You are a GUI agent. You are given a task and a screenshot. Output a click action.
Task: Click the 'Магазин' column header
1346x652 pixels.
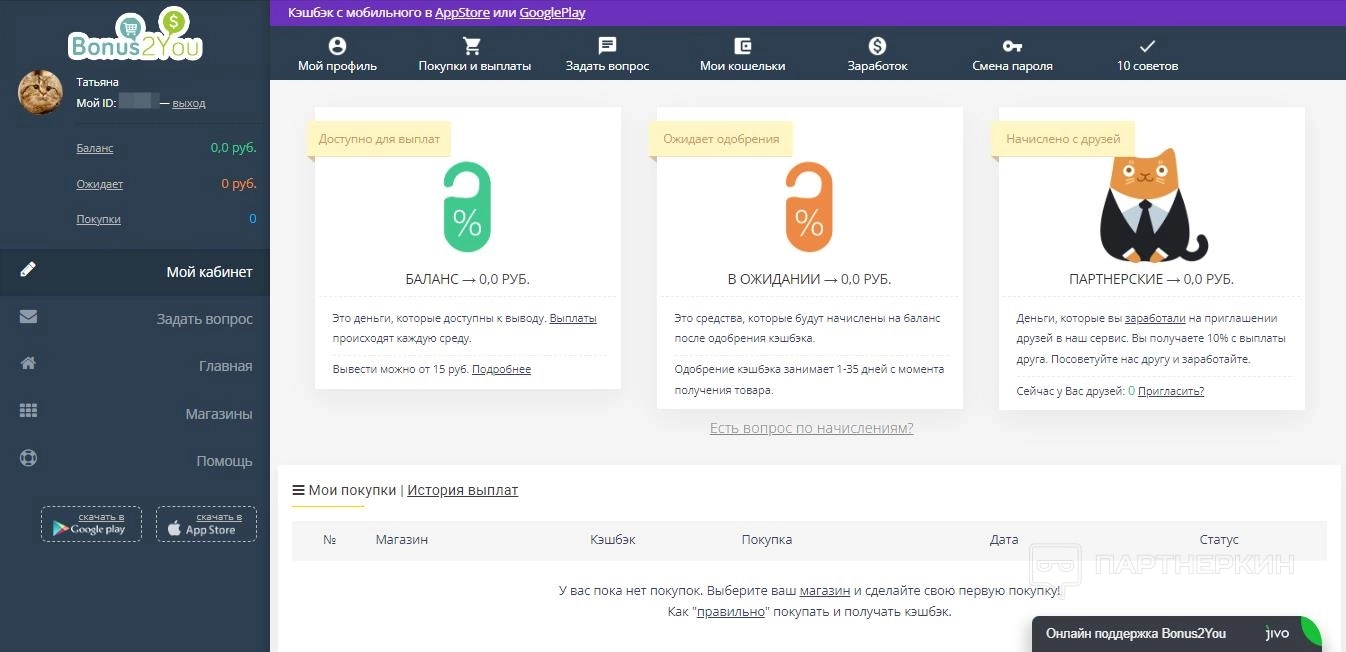402,540
